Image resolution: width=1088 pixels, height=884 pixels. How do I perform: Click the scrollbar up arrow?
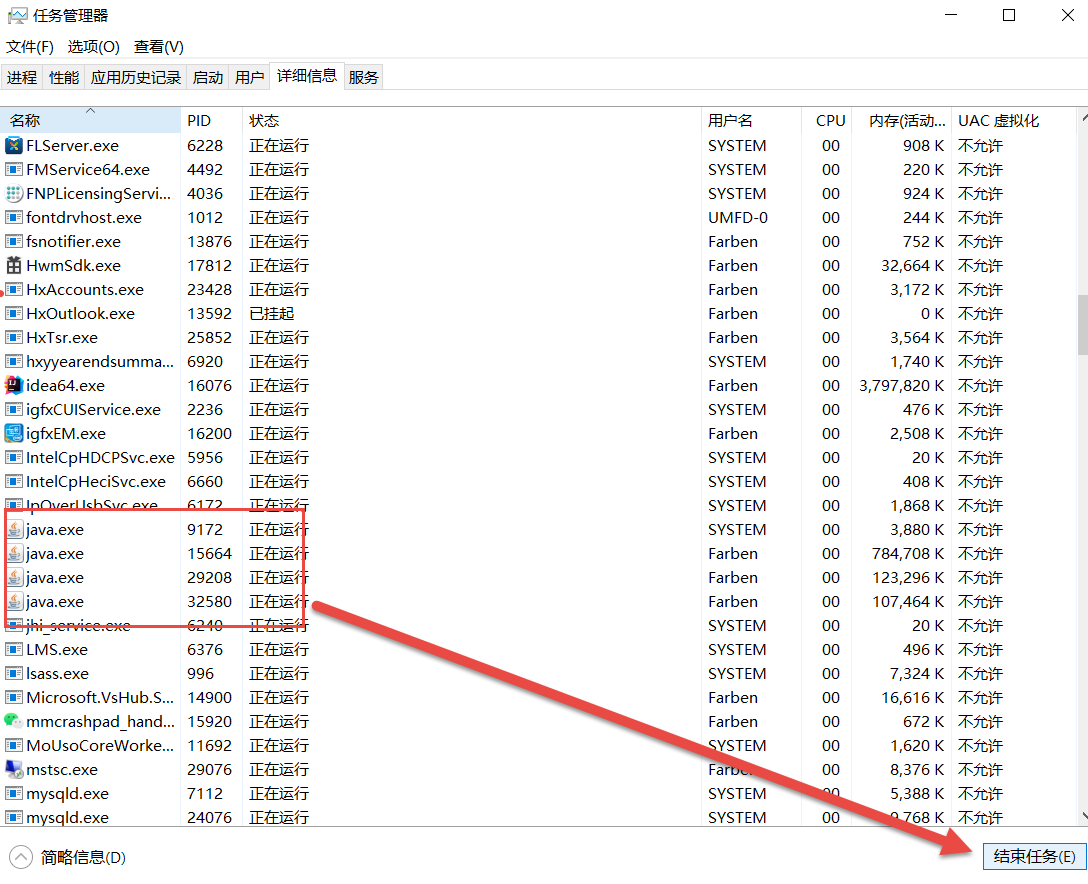click(1082, 117)
